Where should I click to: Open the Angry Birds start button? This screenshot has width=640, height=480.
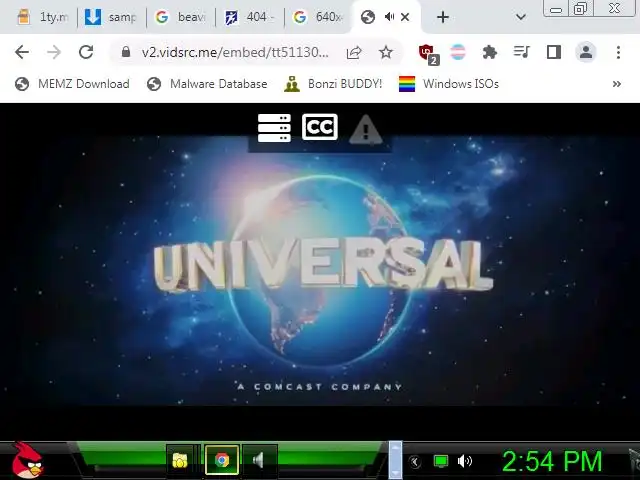(27, 460)
